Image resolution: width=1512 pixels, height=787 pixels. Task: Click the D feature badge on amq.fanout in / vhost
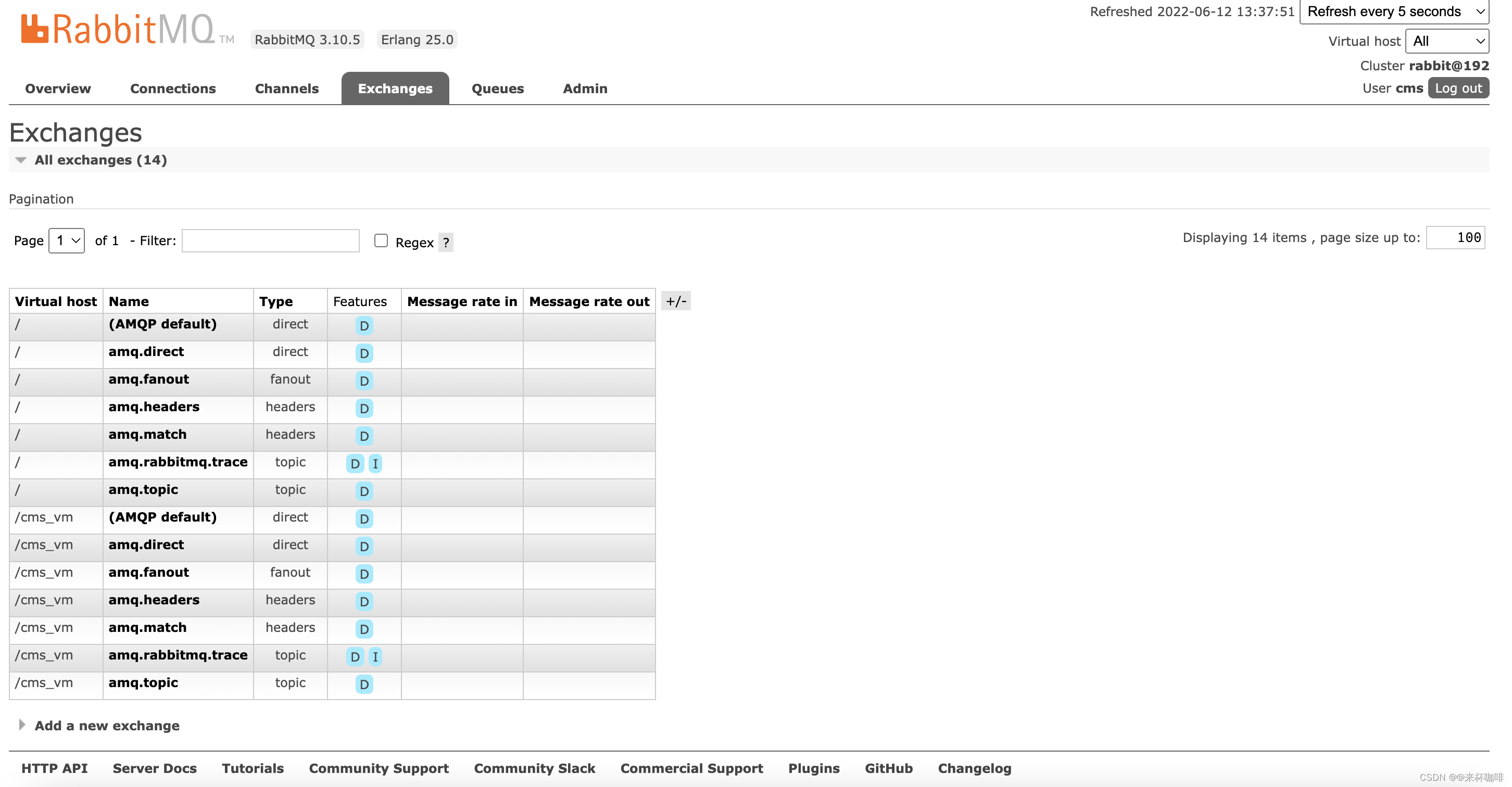pyautogui.click(x=364, y=381)
